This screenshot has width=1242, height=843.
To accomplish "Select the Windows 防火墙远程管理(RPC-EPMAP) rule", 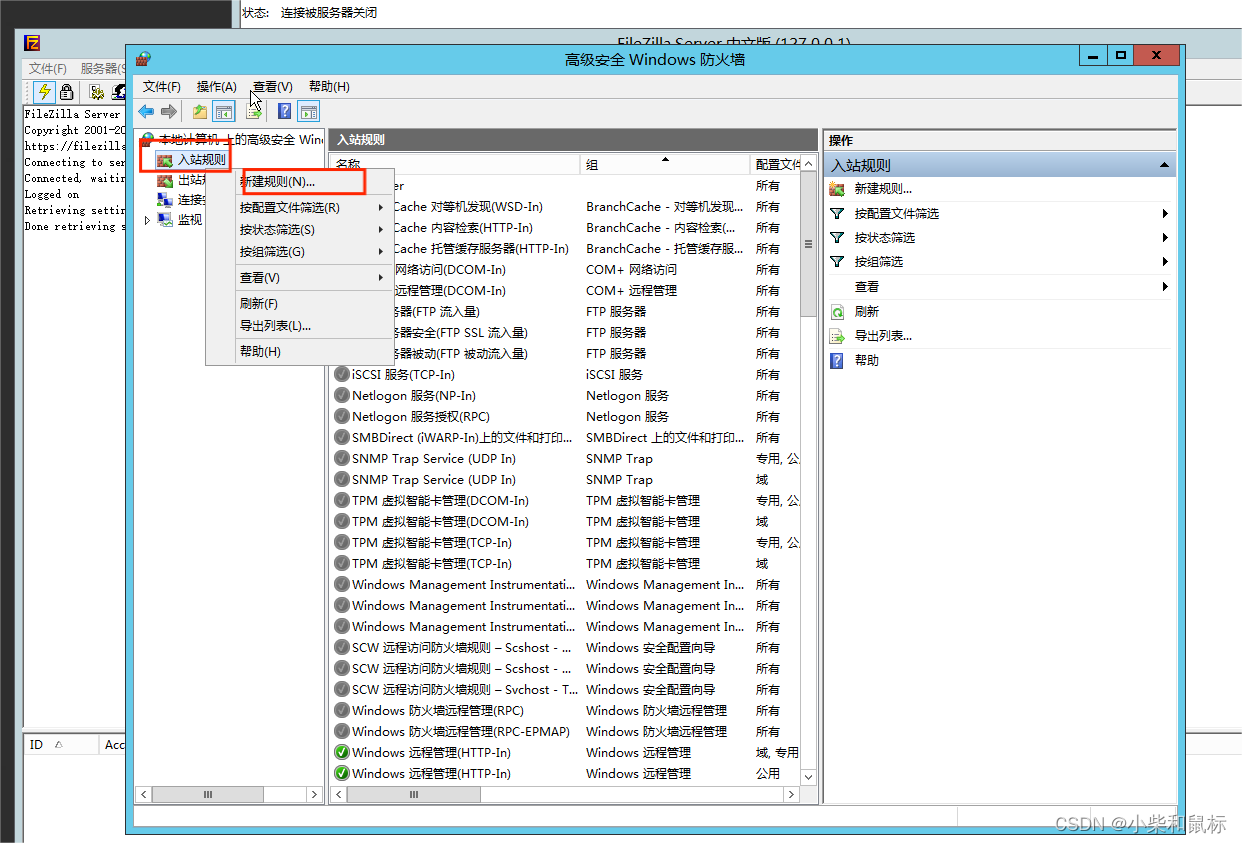I will pos(567,732).
